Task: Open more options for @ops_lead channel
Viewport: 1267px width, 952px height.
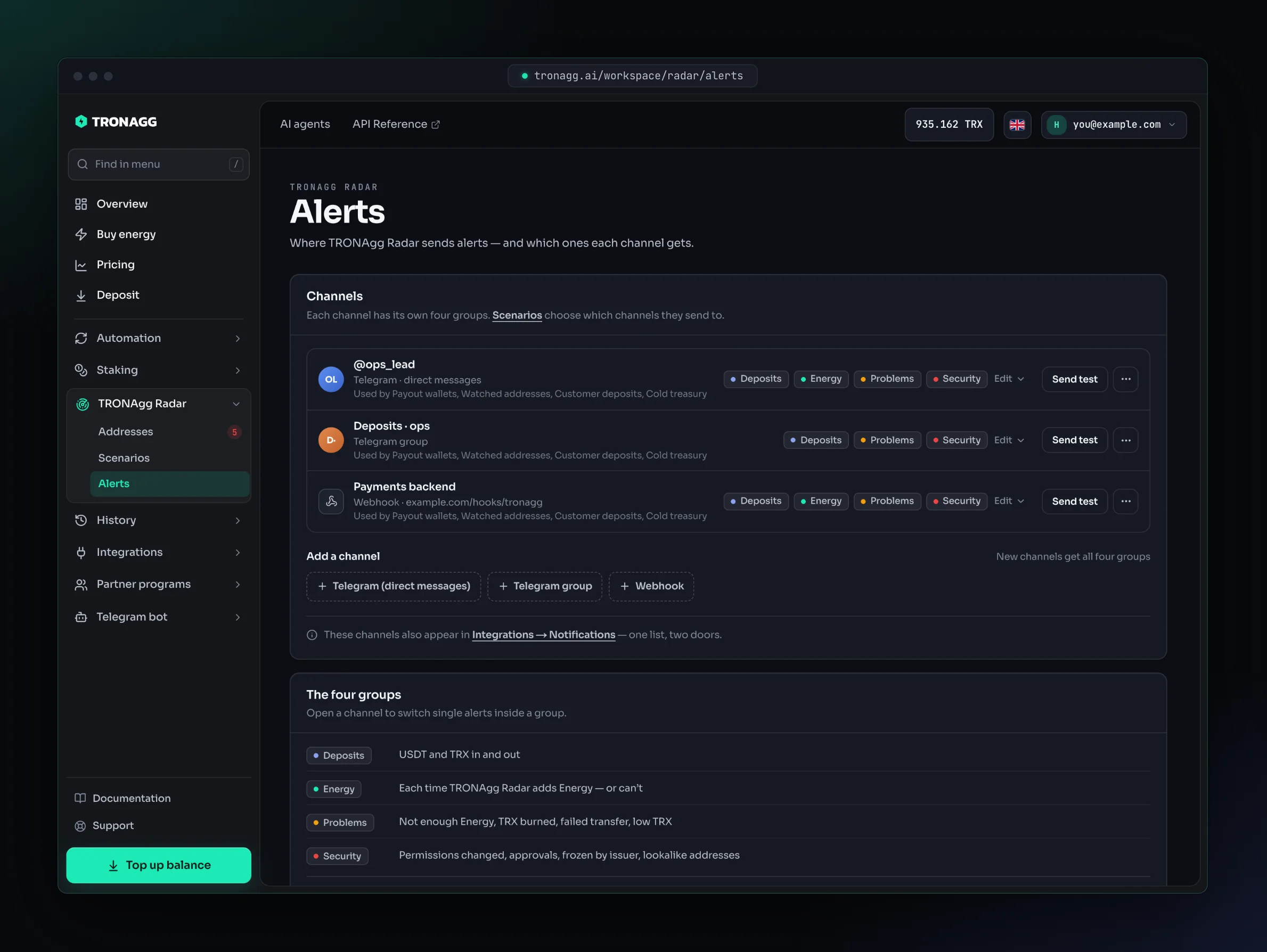Action: (1125, 379)
